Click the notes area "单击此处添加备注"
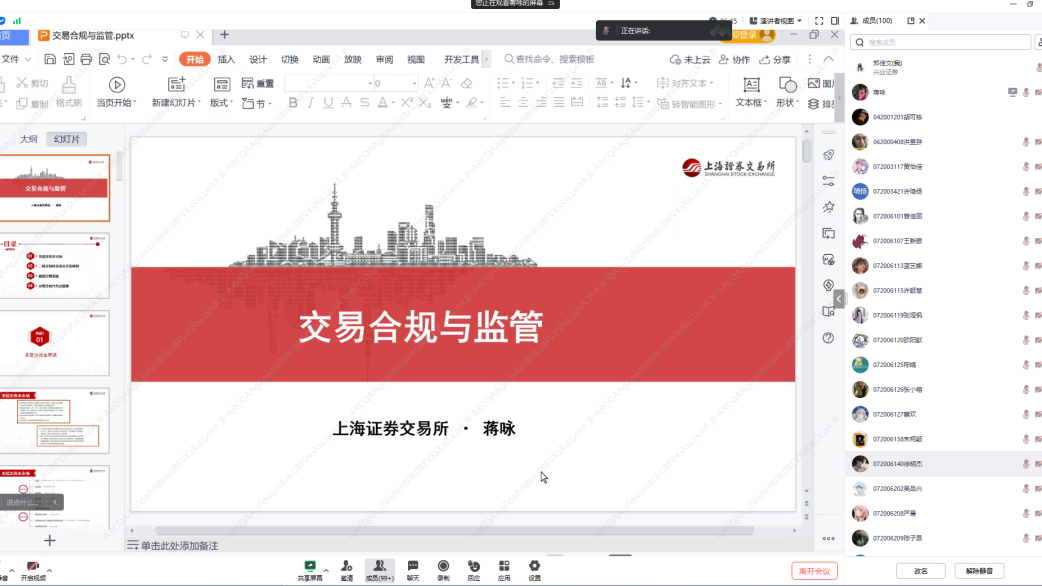The image size is (1042, 586). (x=179, y=545)
